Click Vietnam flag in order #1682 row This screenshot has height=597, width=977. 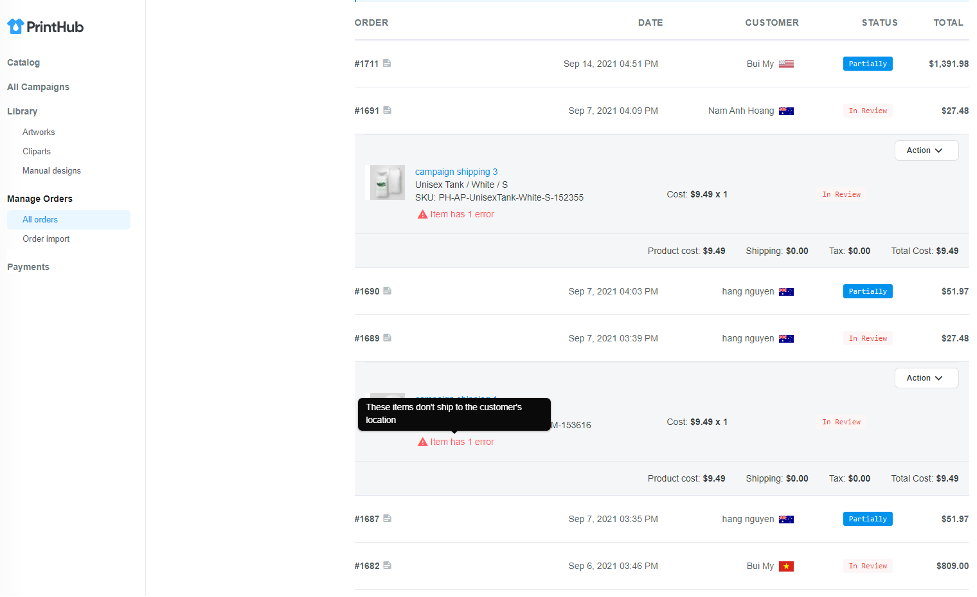click(x=786, y=566)
